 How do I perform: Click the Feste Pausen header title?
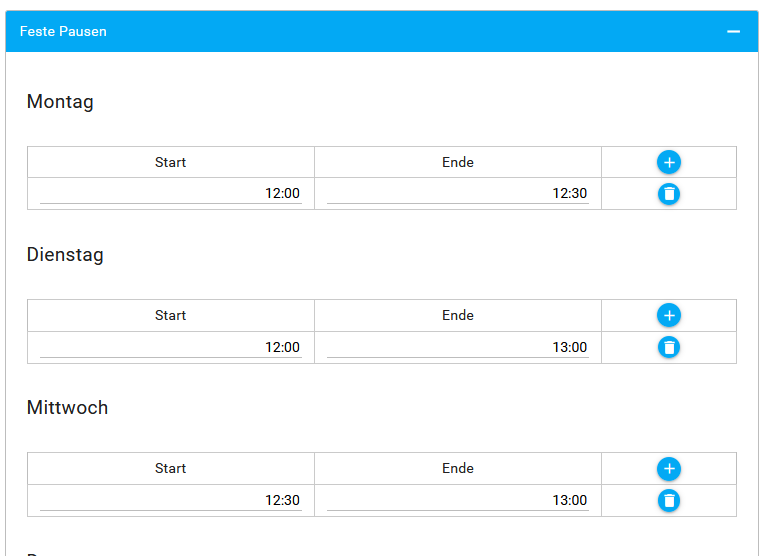coord(63,31)
